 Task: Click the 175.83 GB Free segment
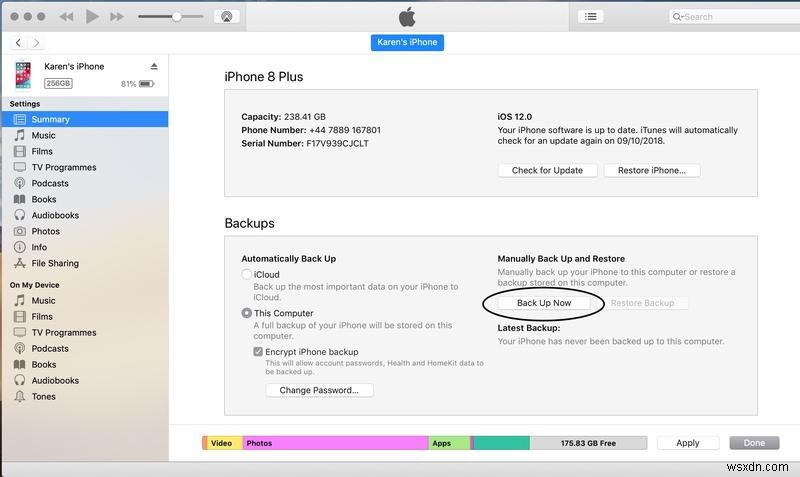[x=588, y=443]
